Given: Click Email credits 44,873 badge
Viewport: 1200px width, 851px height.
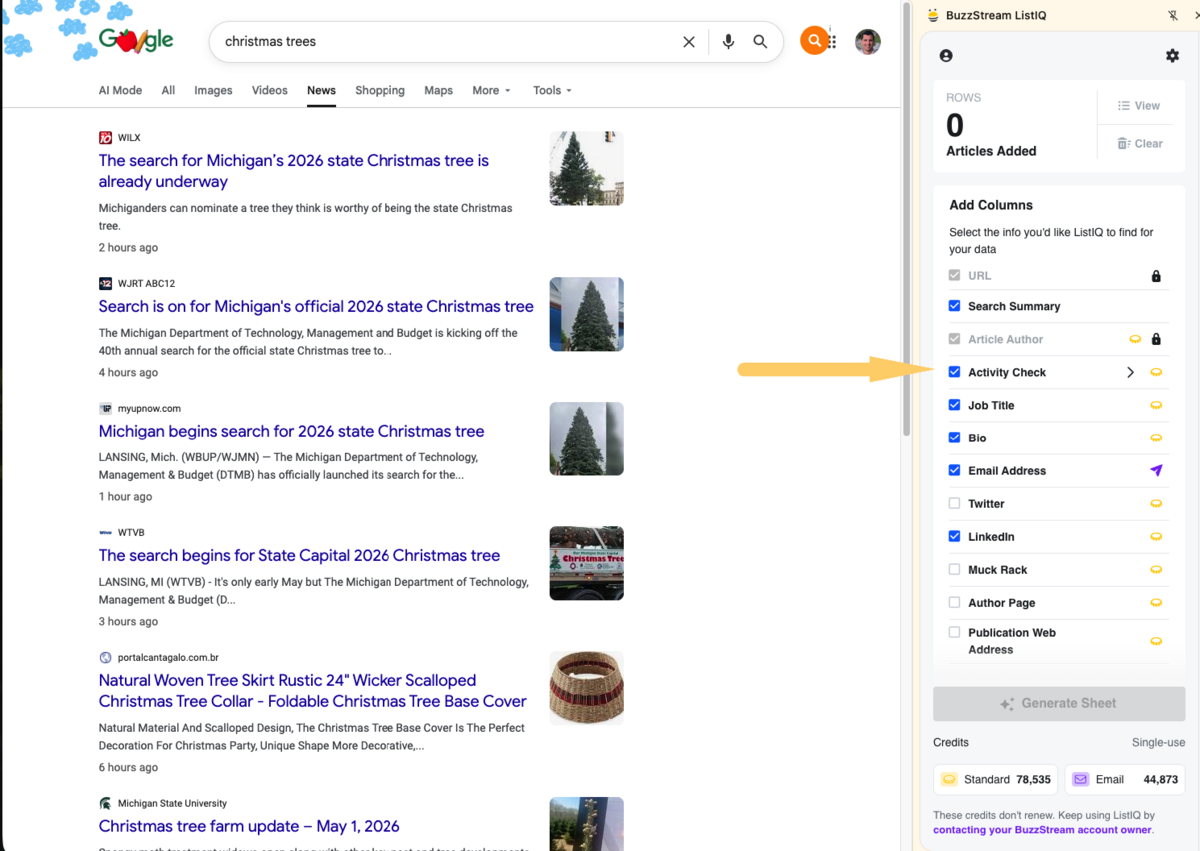Looking at the screenshot, I should point(1125,779).
